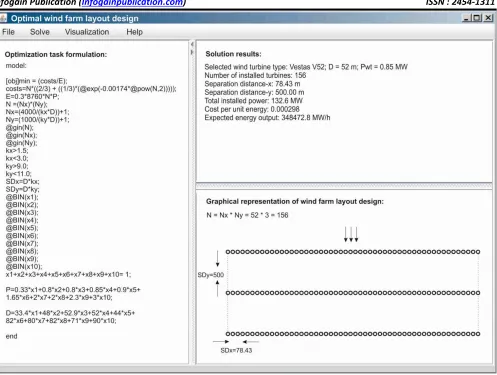Click 'Separation distance-x: 78.43 m'
Screen dimensions: 497x375
[252, 84]
